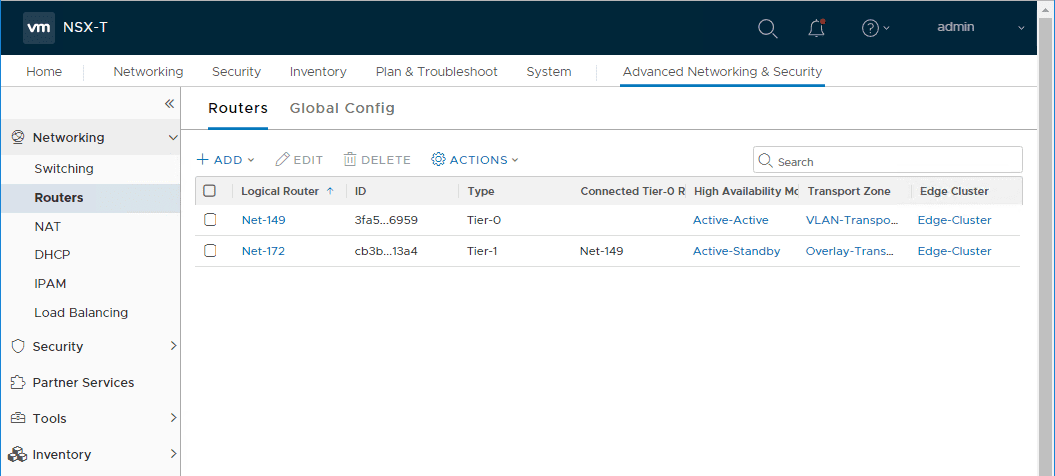Click the Tools toolbox icon
The height and width of the screenshot is (476, 1055).
coord(19,419)
